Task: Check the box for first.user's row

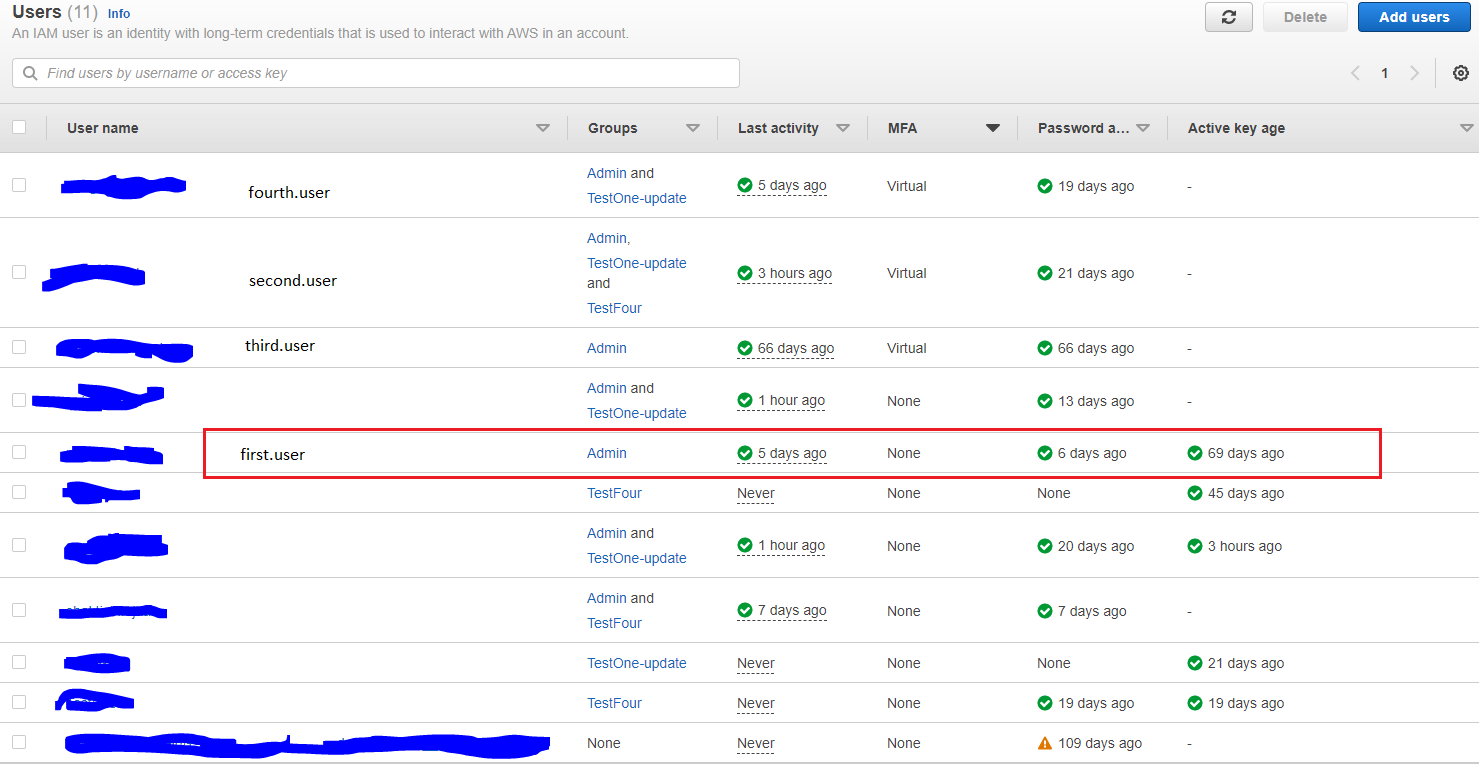Action: click(18, 452)
